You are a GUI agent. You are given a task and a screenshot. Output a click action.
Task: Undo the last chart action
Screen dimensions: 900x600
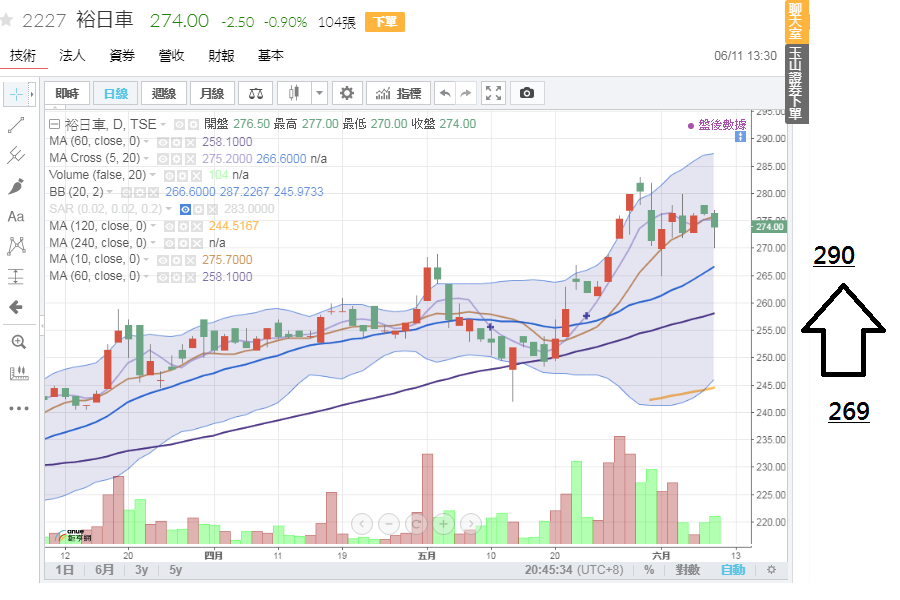(x=445, y=93)
